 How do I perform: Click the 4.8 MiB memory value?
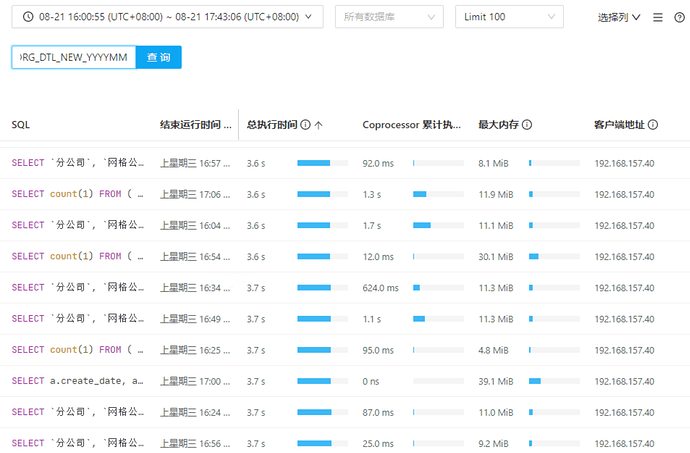point(493,350)
